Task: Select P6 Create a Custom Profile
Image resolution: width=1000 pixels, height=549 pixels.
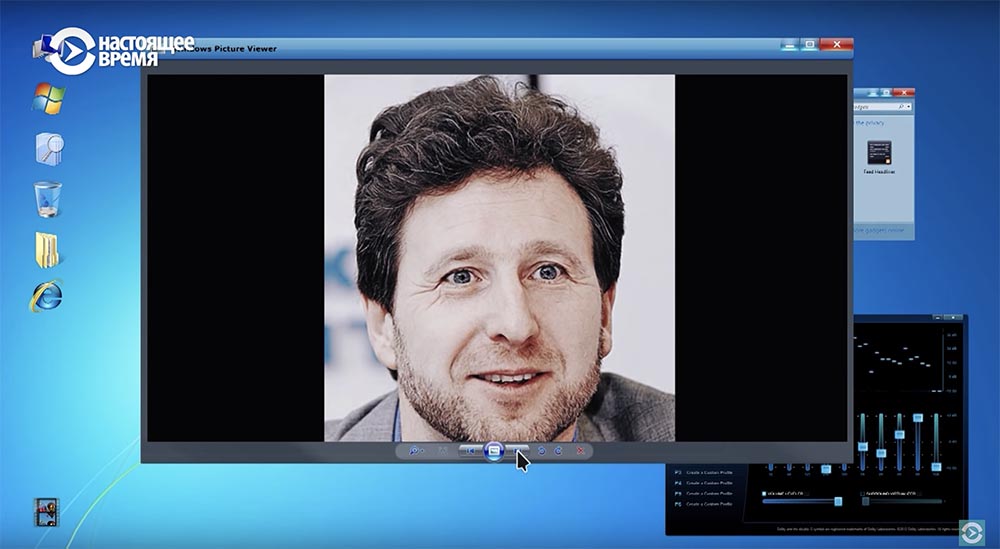Action: pyautogui.click(x=704, y=504)
